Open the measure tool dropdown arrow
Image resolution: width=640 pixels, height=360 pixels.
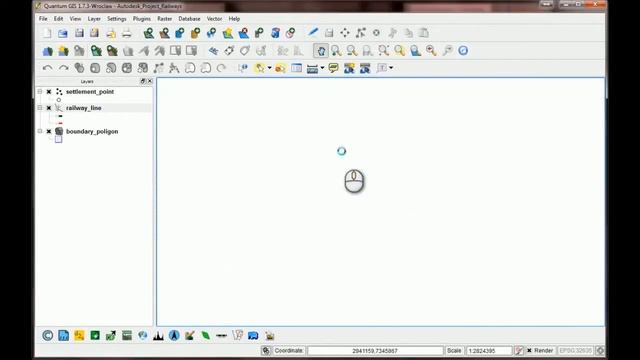coord(322,68)
